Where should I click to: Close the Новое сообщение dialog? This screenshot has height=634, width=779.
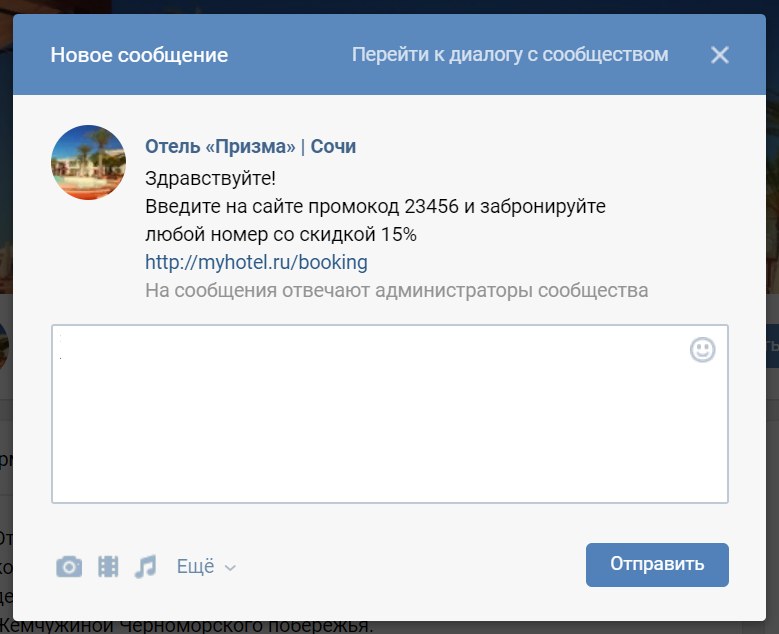[720, 55]
